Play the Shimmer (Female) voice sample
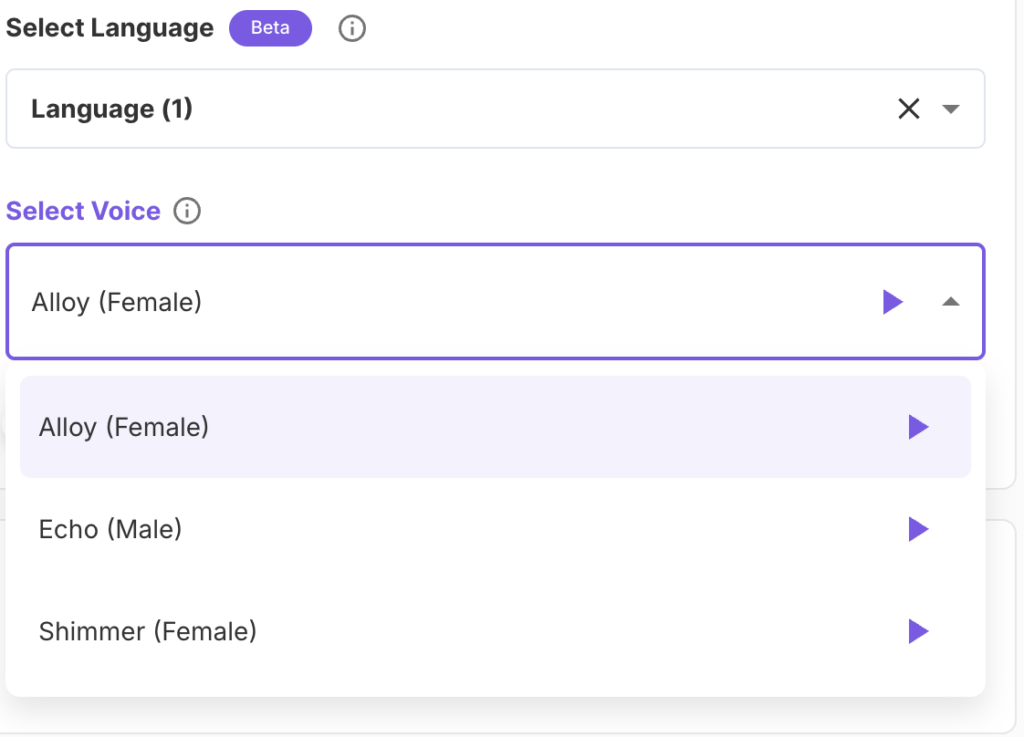This screenshot has width=1024, height=737. 918,632
